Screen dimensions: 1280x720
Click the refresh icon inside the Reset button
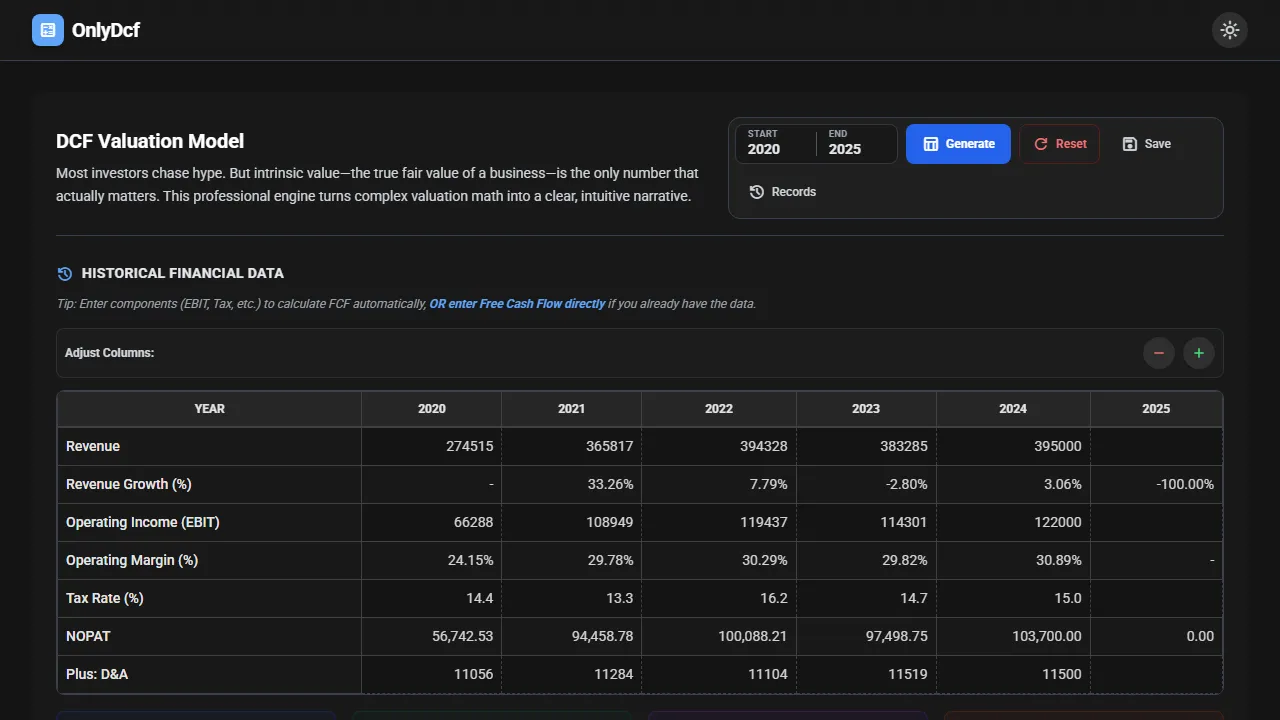point(1041,144)
